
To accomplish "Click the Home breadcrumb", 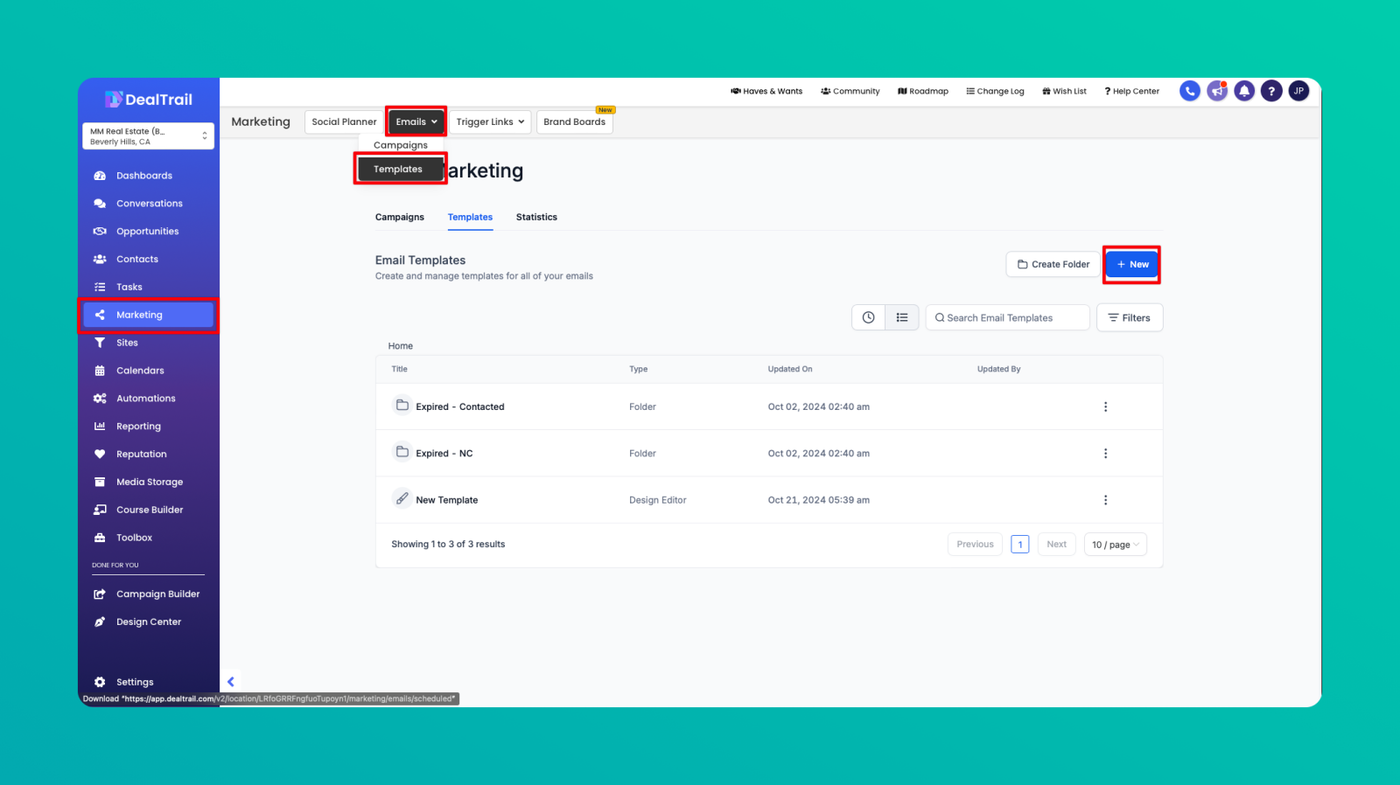I will pyautogui.click(x=400, y=346).
